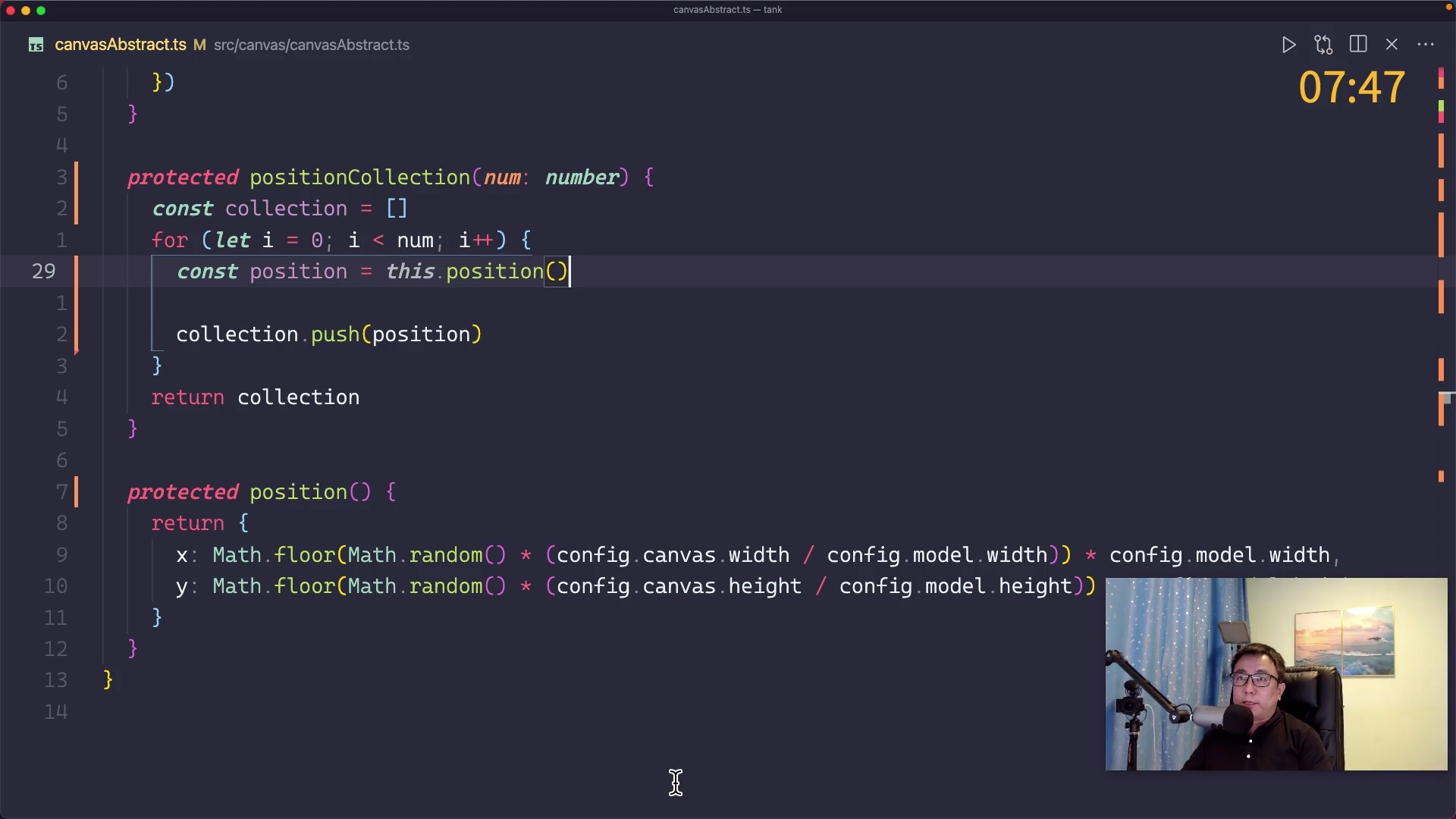This screenshot has height=819, width=1456.
Task: Run the code with the play icon
Action: (1288, 45)
